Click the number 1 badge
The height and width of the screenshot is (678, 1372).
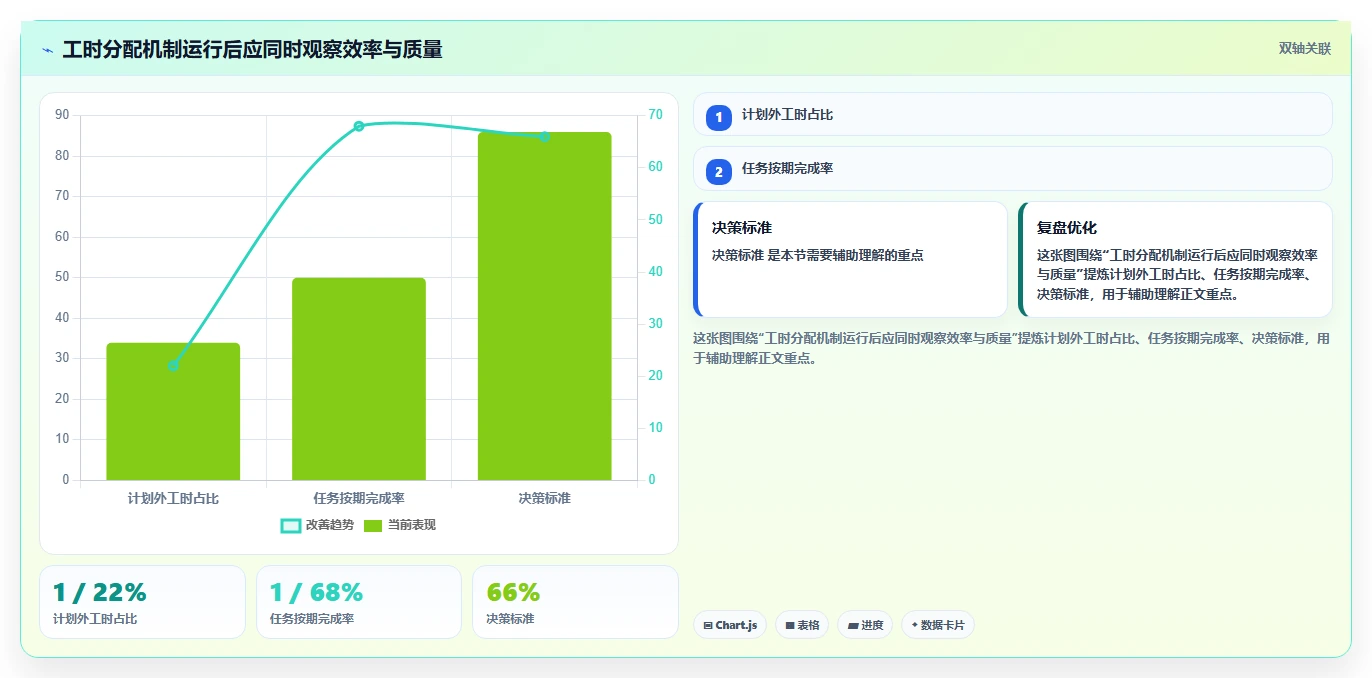[718, 118]
